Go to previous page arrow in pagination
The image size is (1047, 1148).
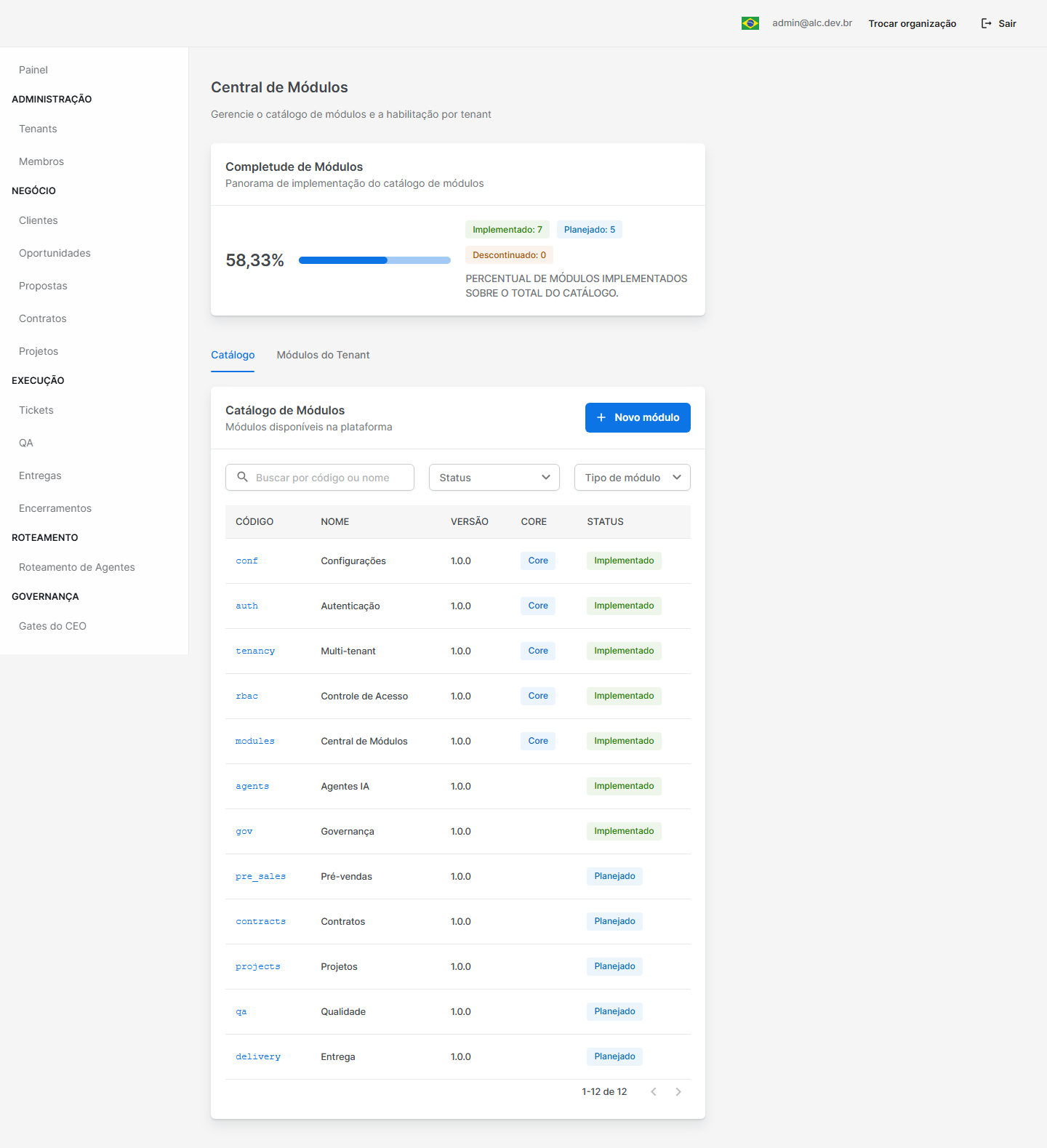coord(654,1091)
